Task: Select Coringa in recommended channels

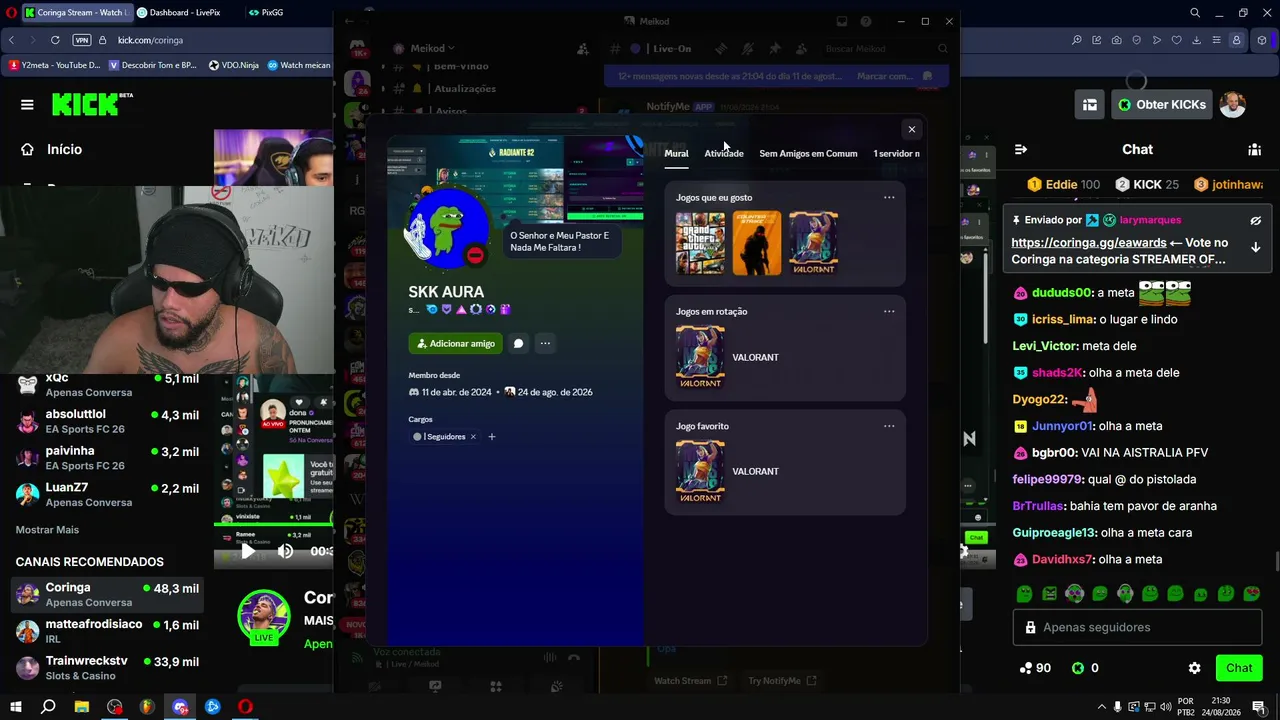Action: coord(108,595)
